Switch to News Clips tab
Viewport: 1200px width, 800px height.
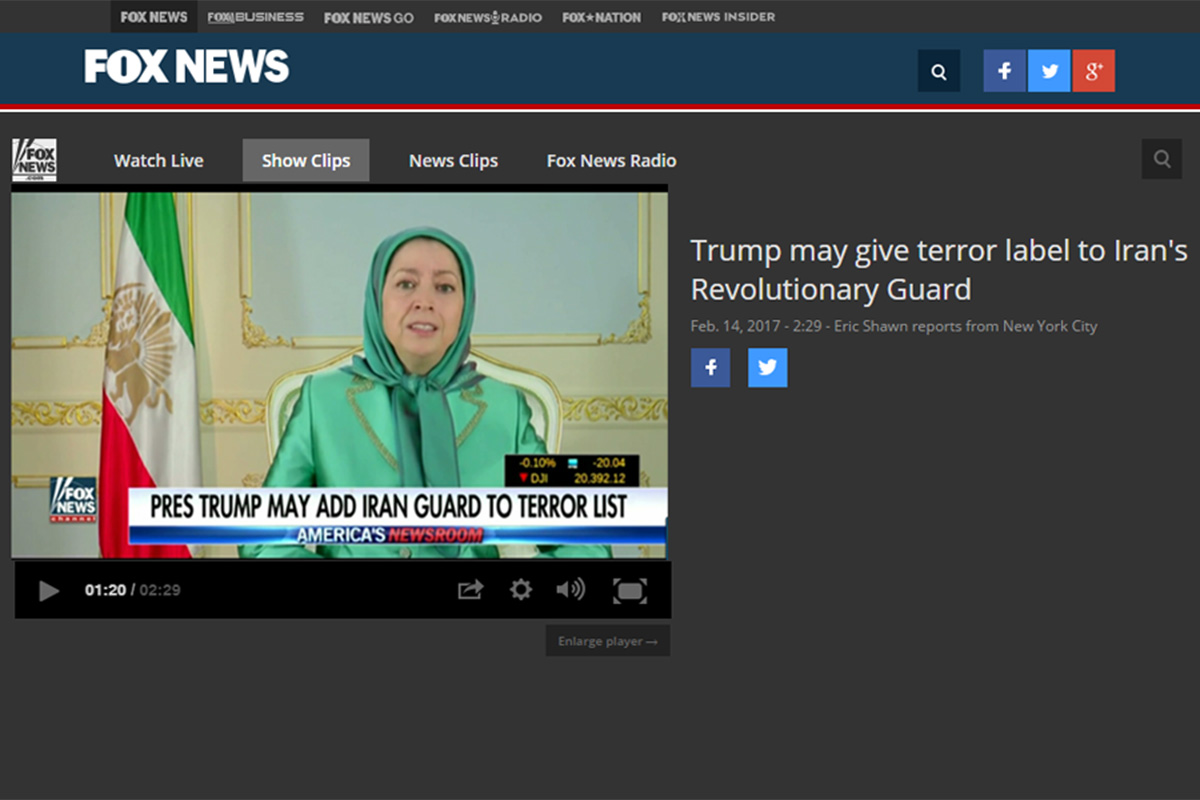pyautogui.click(x=453, y=160)
